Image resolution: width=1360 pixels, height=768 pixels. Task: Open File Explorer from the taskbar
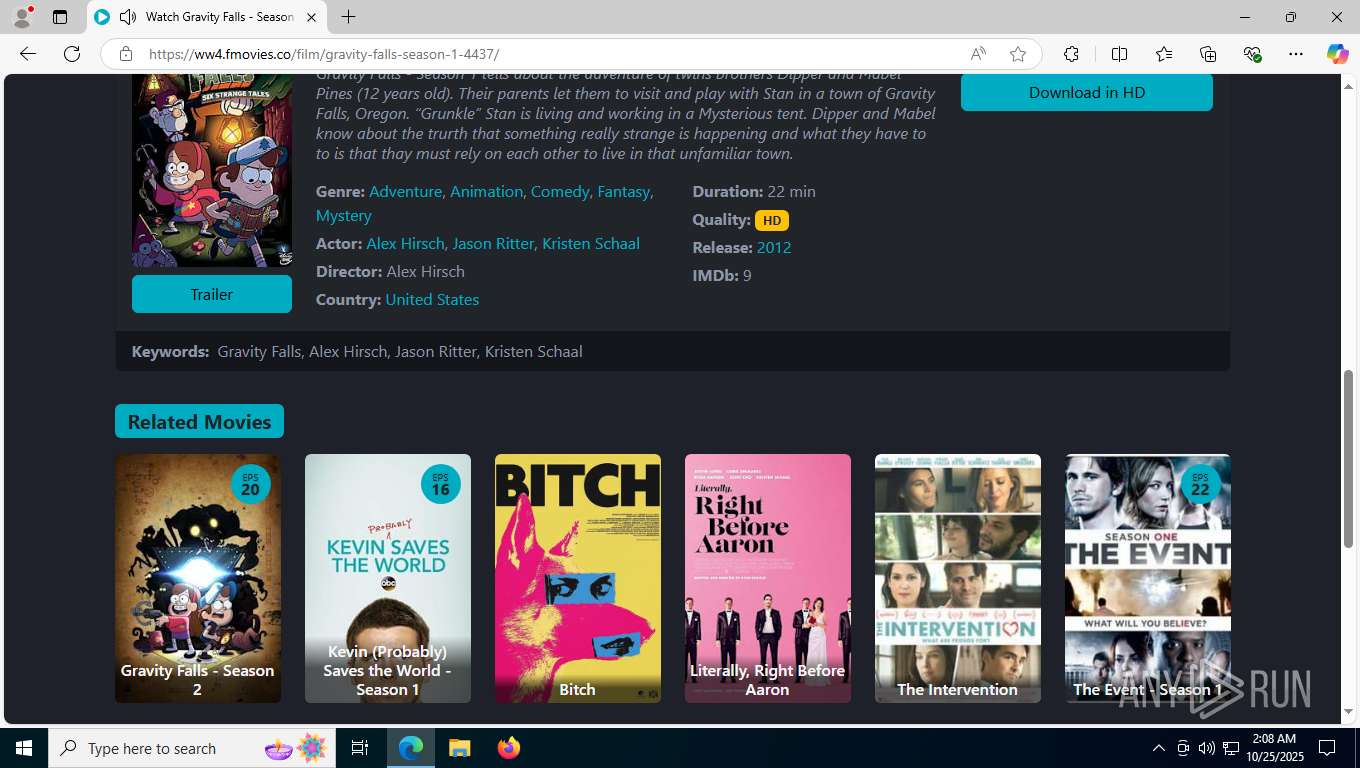[459, 748]
